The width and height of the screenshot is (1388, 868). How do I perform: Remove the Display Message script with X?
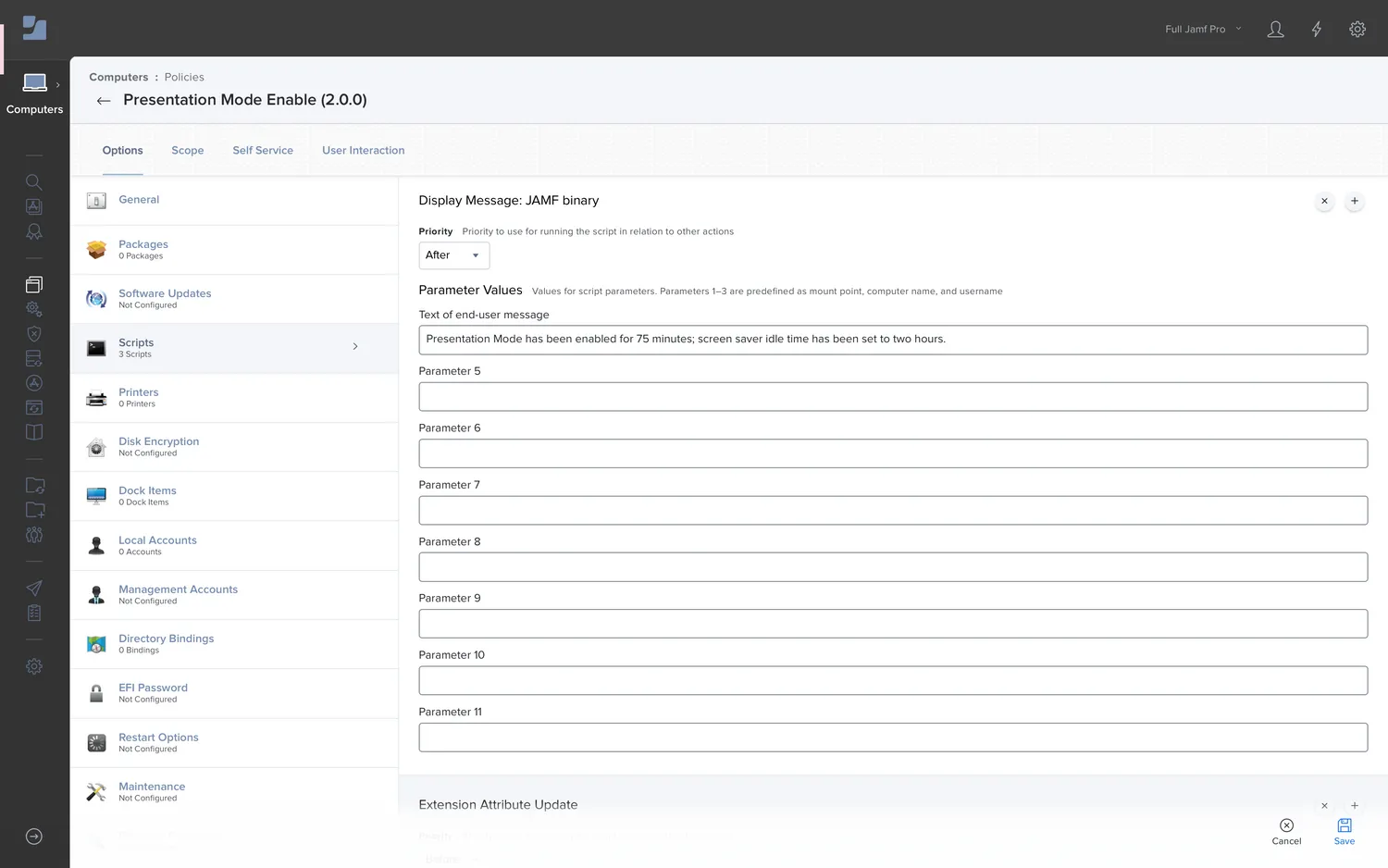pos(1324,201)
